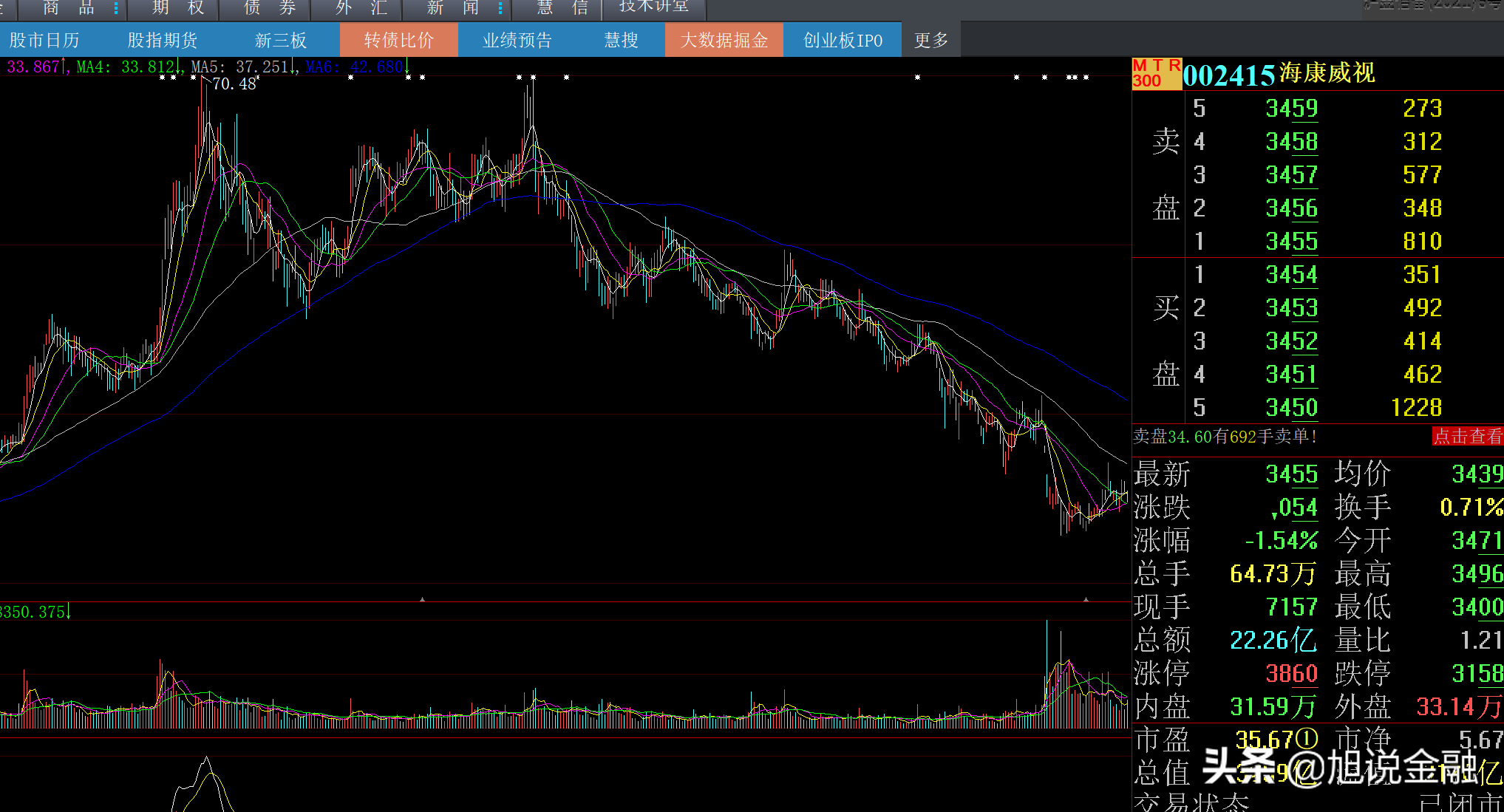Click buy level 3 price 3452

[1291, 341]
